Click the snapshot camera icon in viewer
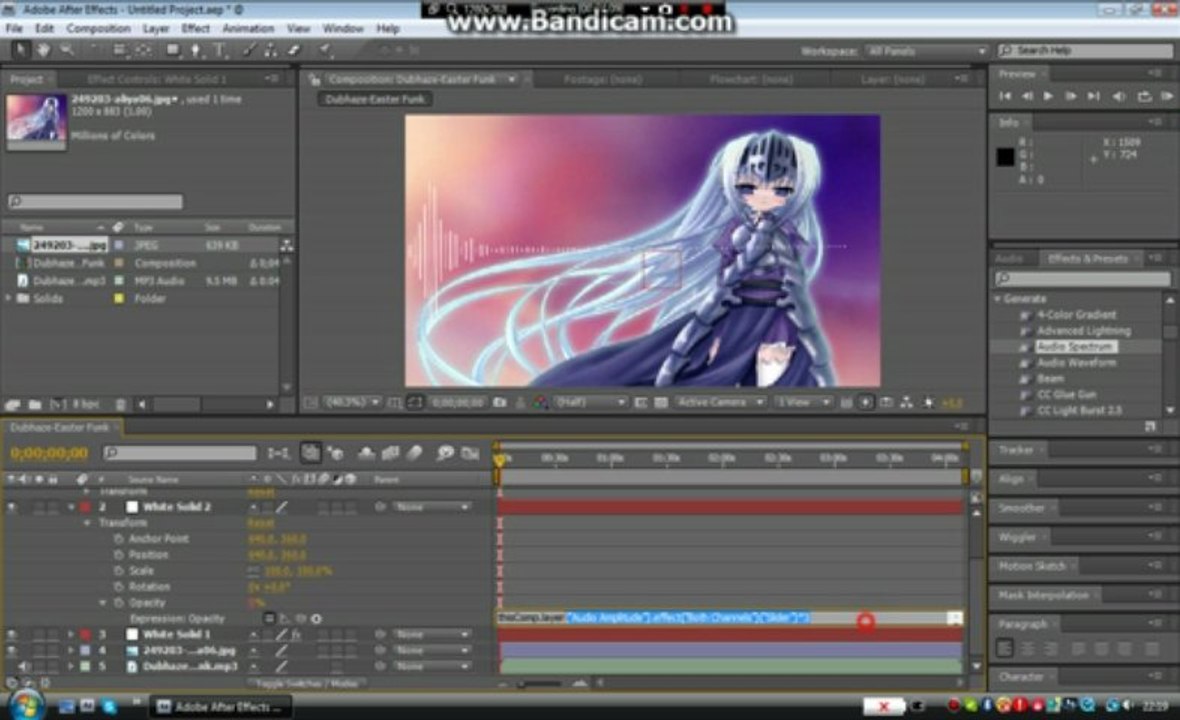This screenshot has width=1180, height=720. coord(500,403)
